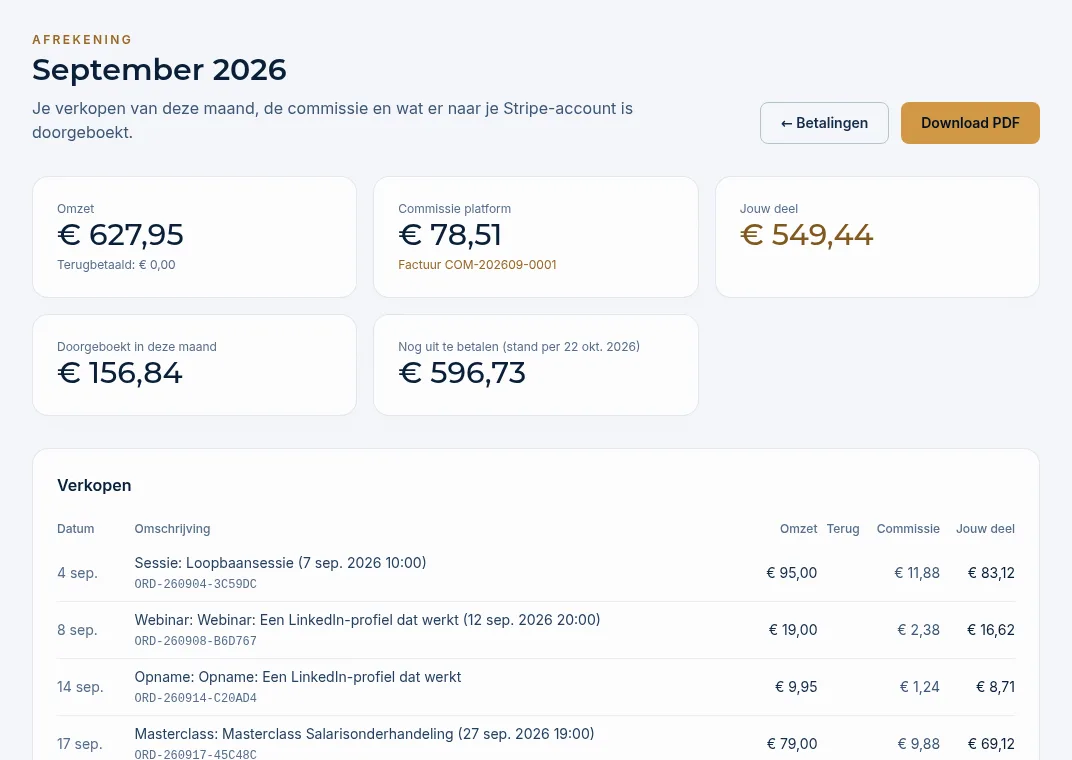Click the Jouw deel column header
The height and width of the screenshot is (760, 1072).
coord(985,528)
